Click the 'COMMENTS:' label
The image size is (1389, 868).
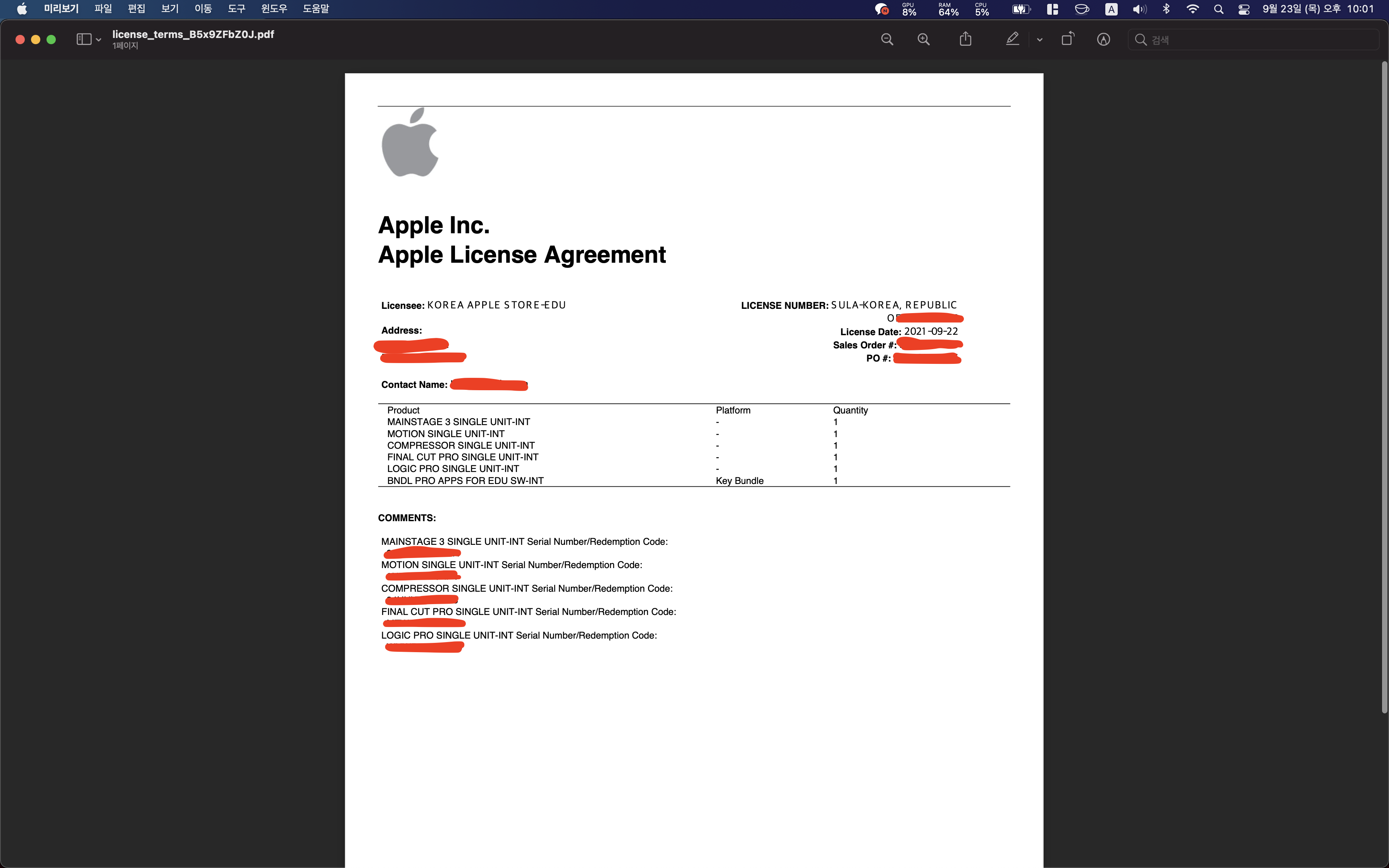tap(407, 518)
